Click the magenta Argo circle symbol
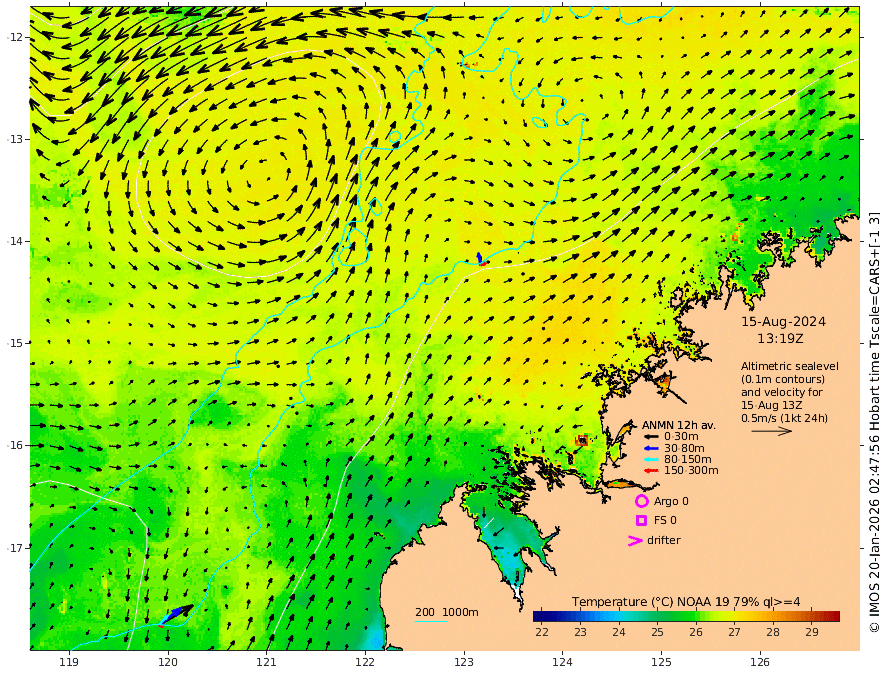880x680 pixels. click(x=641, y=501)
